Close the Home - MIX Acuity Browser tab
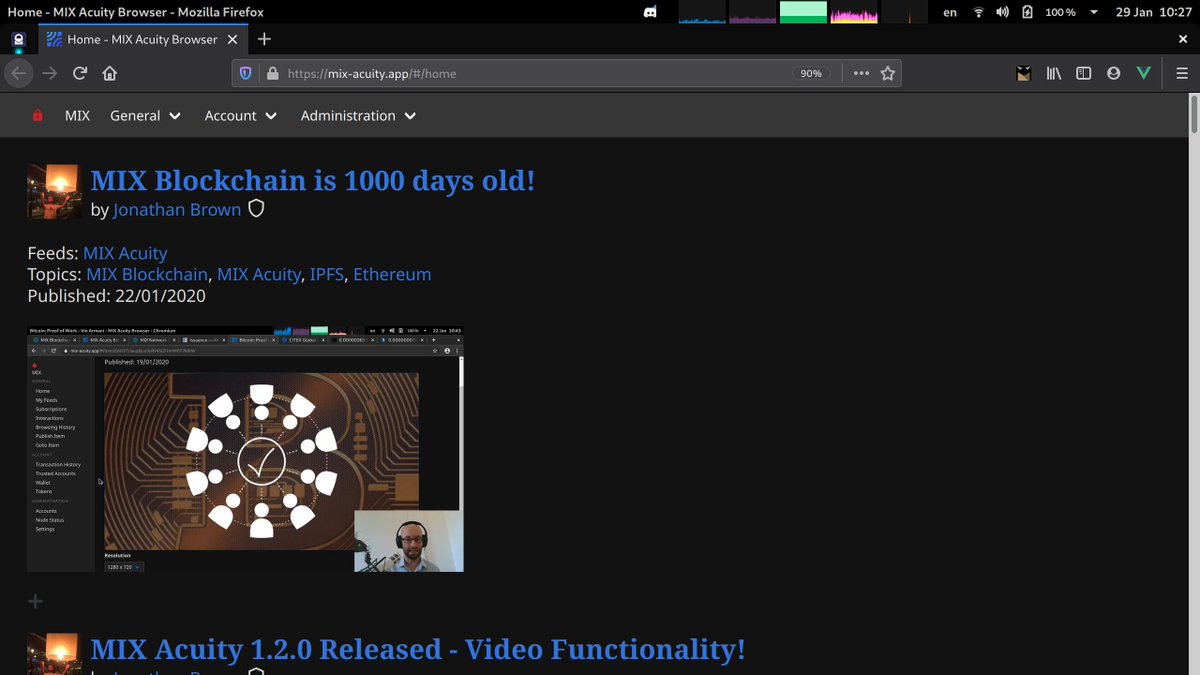The width and height of the screenshot is (1200, 675). (x=232, y=40)
